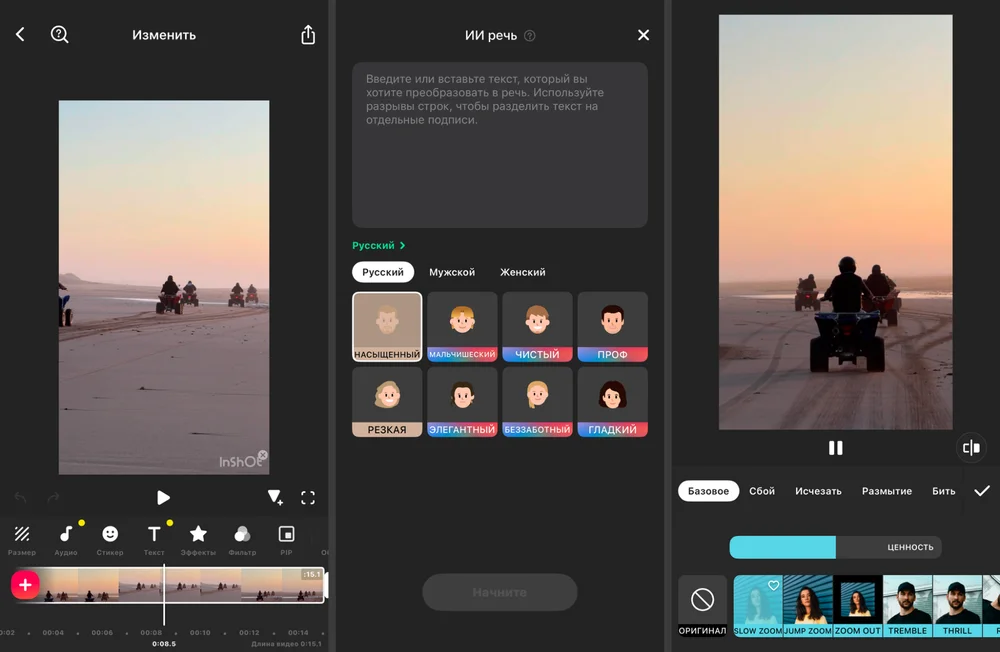Select the Женский voice filter
The image size is (1000, 652).
[x=523, y=272]
